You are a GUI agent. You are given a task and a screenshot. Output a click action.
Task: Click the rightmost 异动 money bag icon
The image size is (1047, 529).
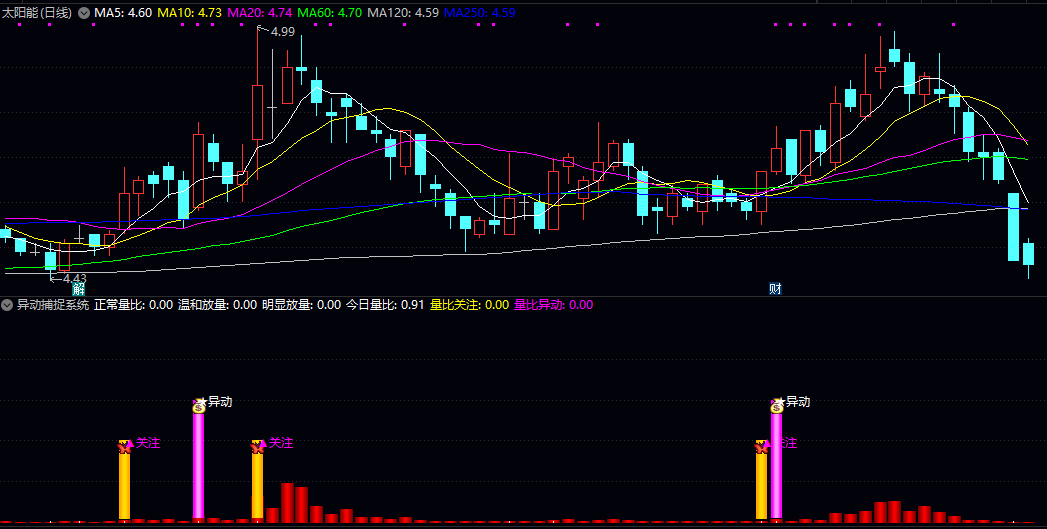point(777,405)
